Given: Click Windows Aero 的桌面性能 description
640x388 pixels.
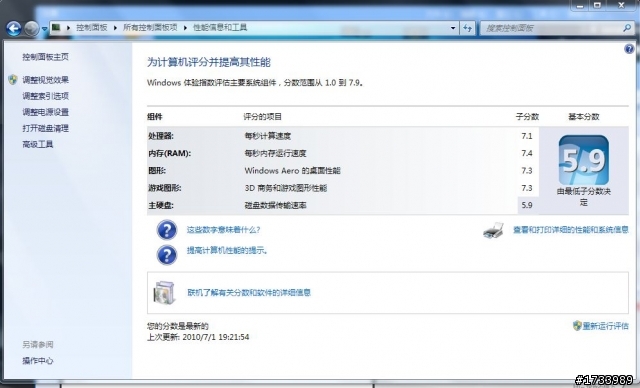Looking at the screenshot, I should point(292,171).
